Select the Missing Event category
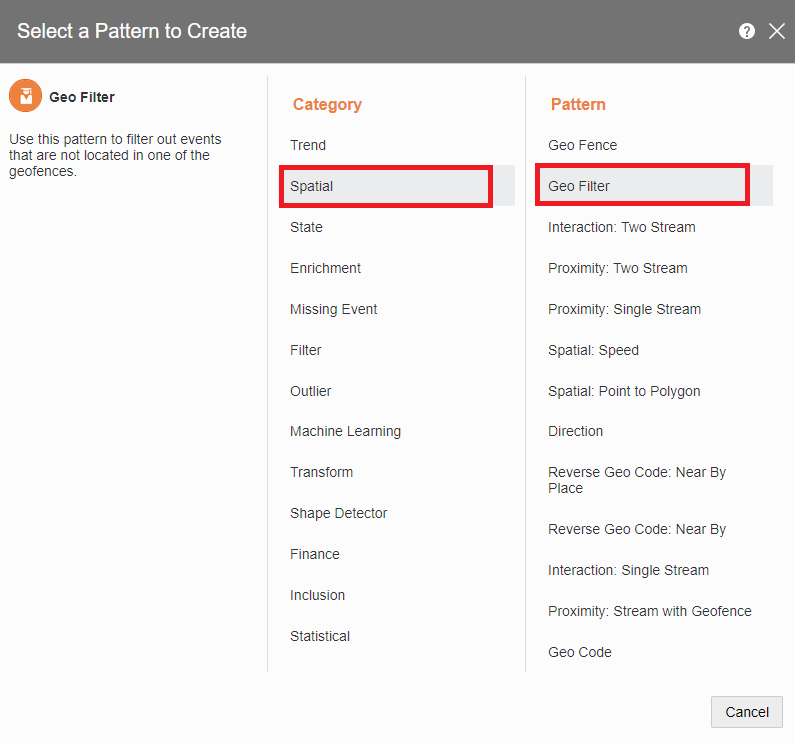The image size is (795, 744). pyautogui.click(x=333, y=309)
